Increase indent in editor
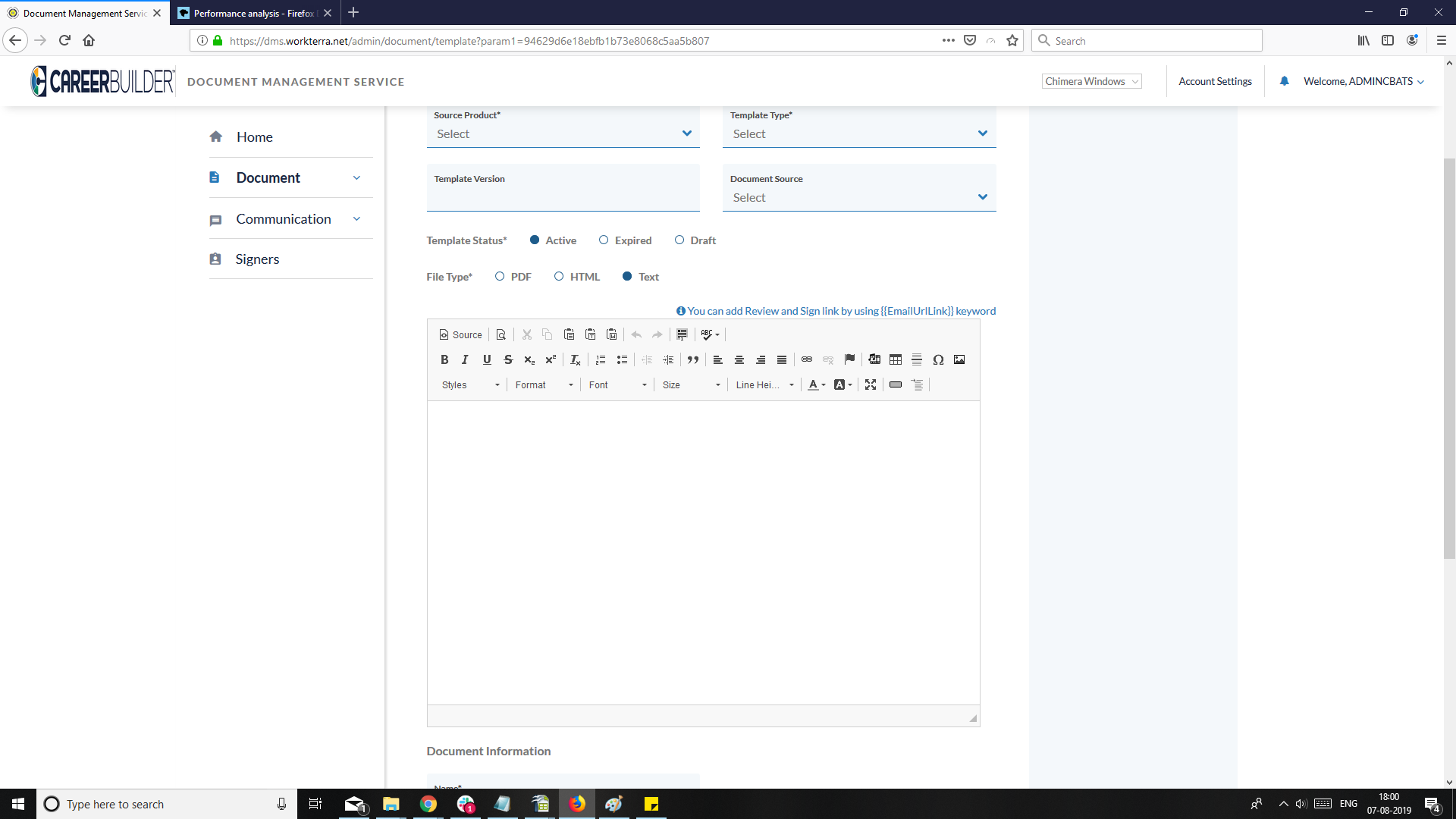This screenshot has height=819, width=1456. 668,360
